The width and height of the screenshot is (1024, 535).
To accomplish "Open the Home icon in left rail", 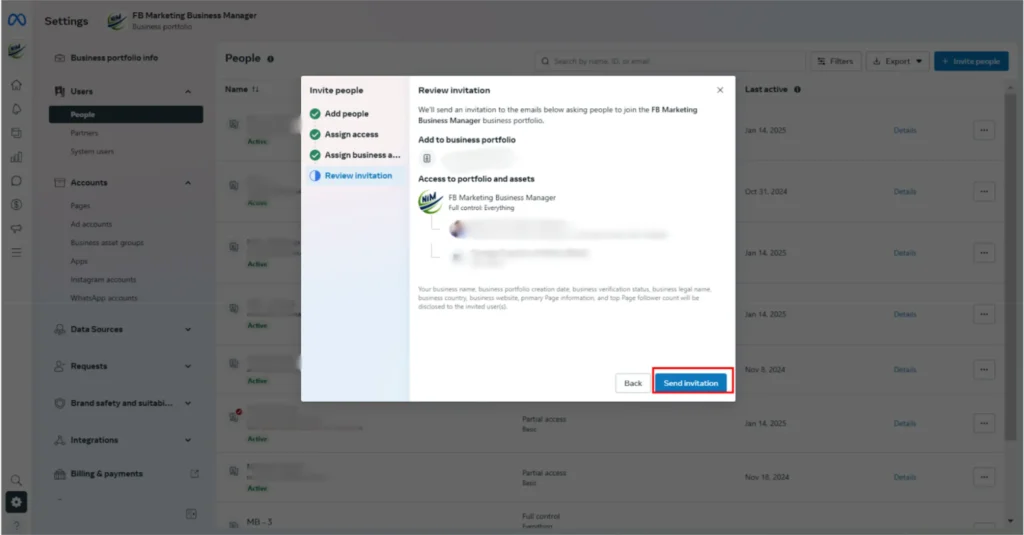I will pyautogui.click(x=16, y=85).
